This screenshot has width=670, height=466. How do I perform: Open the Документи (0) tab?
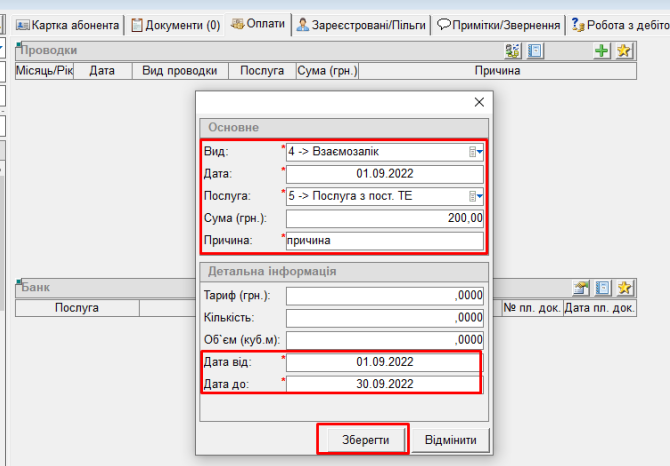click(176, 25)
